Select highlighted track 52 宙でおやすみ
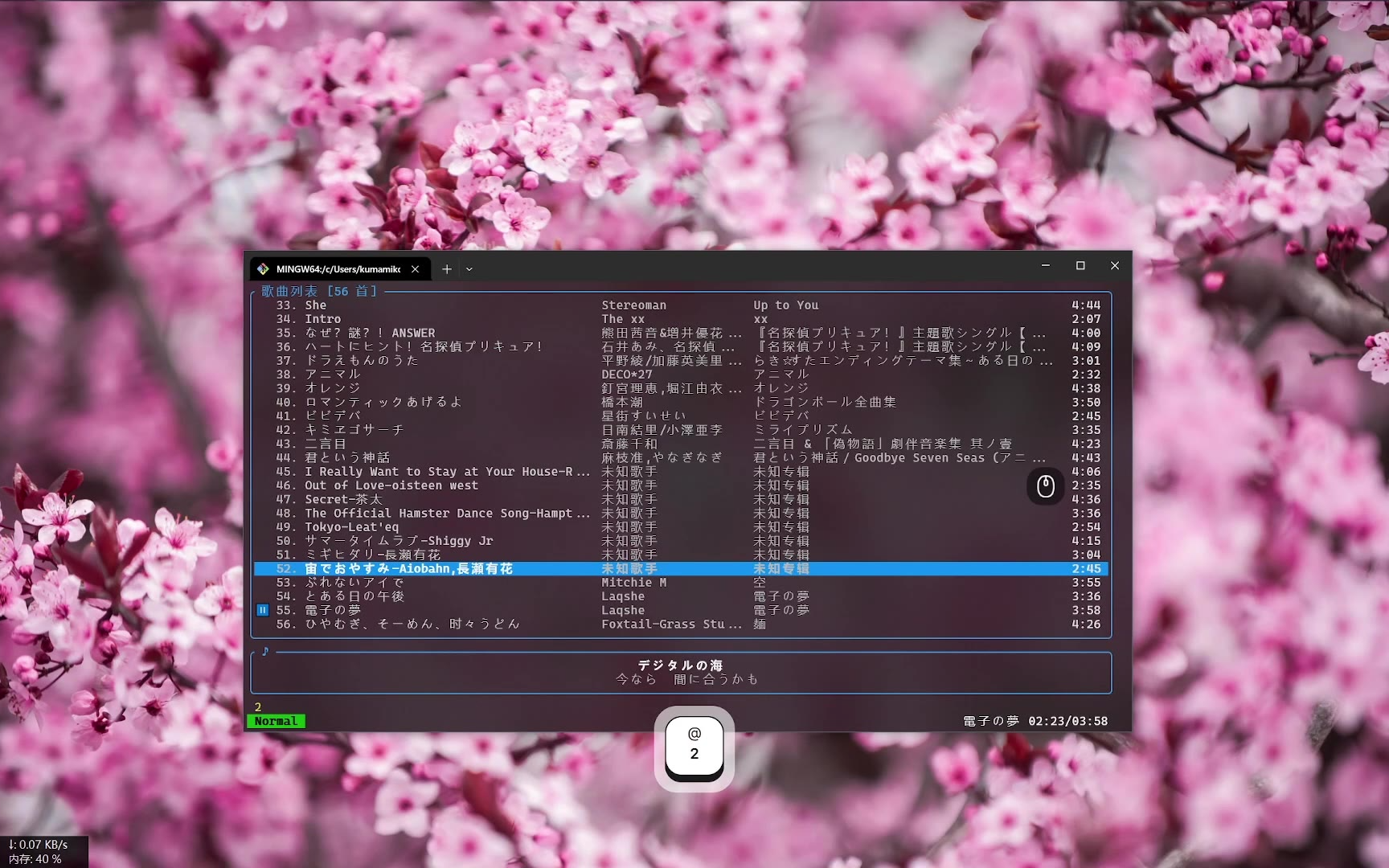The width and height of the screenshot is (1389, 868). pos(408,569)
